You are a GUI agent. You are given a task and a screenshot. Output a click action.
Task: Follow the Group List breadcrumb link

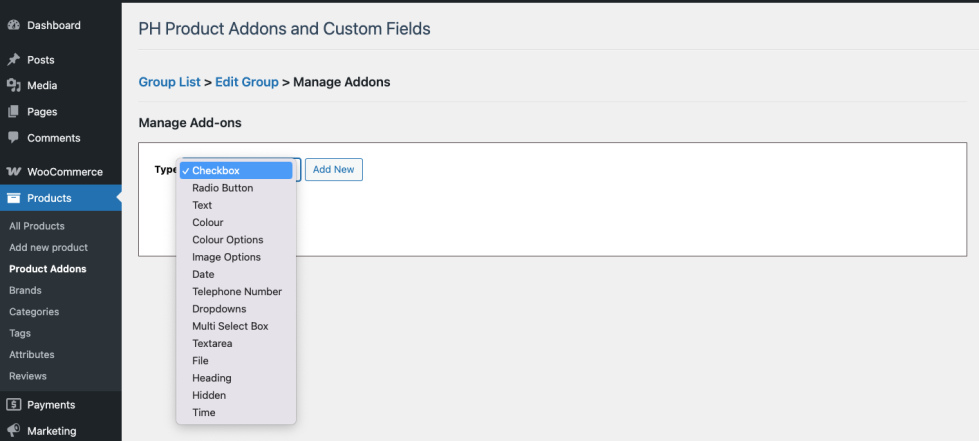click(x=170, y=82)
